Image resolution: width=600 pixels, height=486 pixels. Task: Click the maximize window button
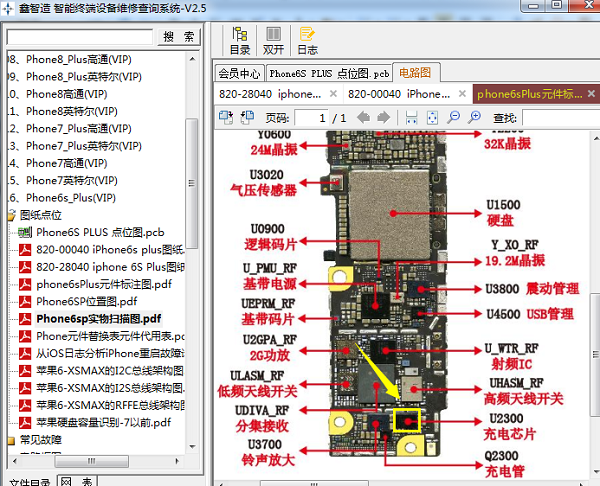(x=556, y=5)
